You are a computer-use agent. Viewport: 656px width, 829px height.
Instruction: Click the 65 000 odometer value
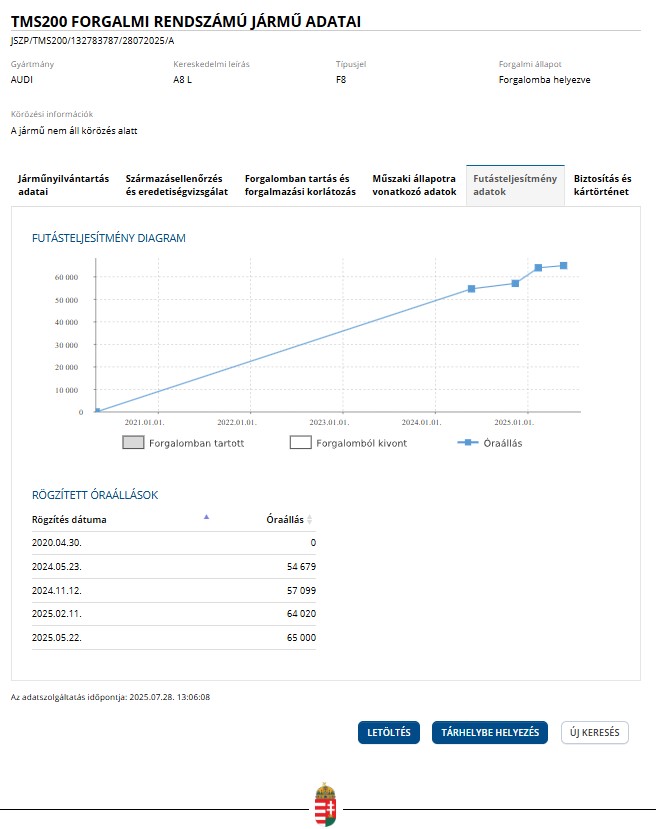(301, 638)
